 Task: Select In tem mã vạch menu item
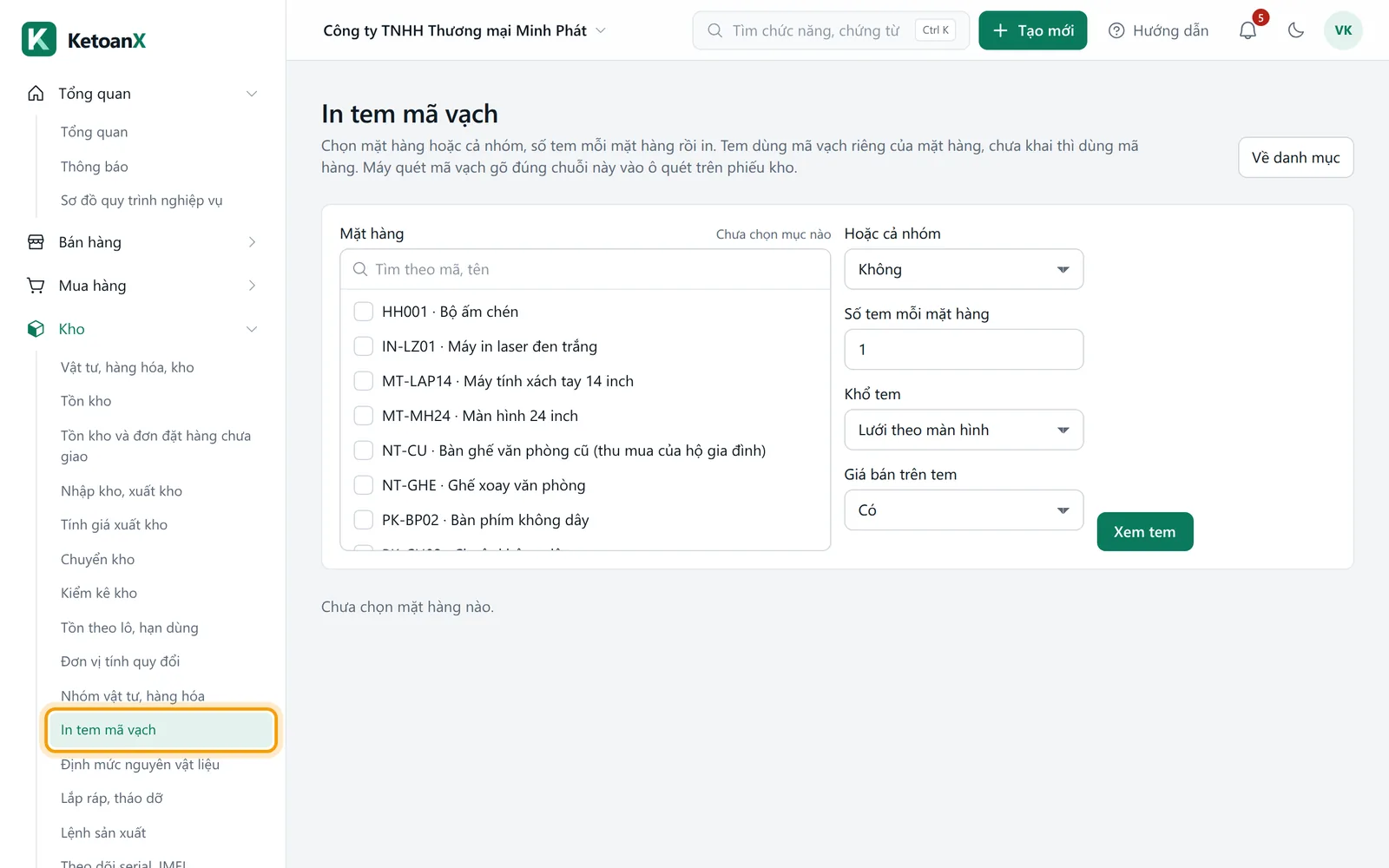pyautogui.click(x=161, y=730)
